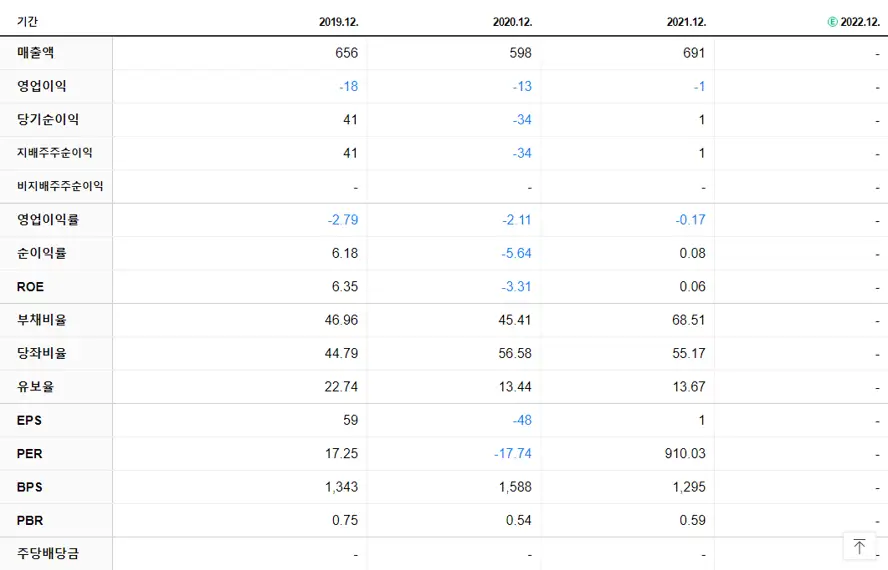Image resolution: width=888 pixels, height=570 pixels.
Task: Click the 매출액 value 598
Action: (520, 53)
